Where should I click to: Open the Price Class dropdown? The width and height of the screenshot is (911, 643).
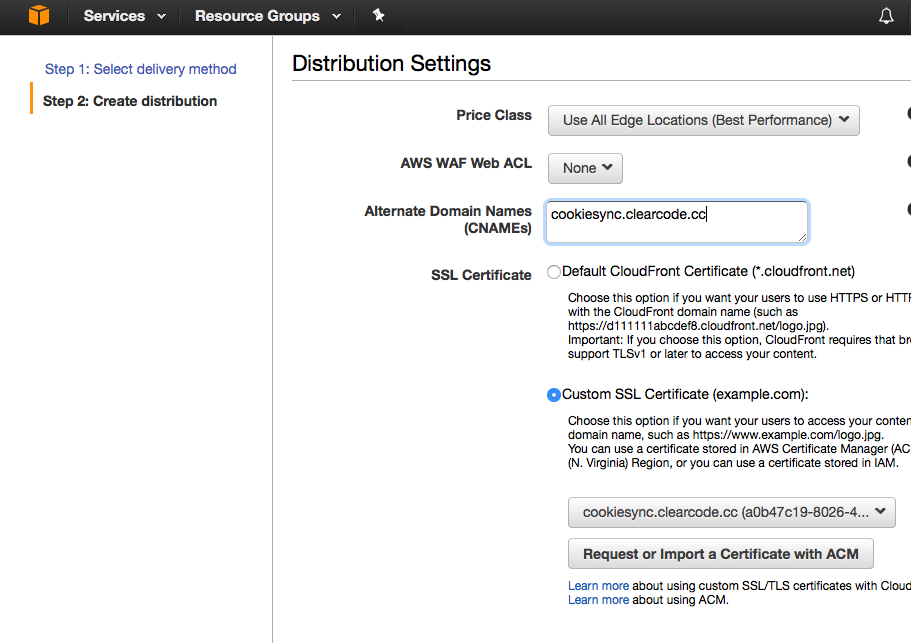pos(704,120)
